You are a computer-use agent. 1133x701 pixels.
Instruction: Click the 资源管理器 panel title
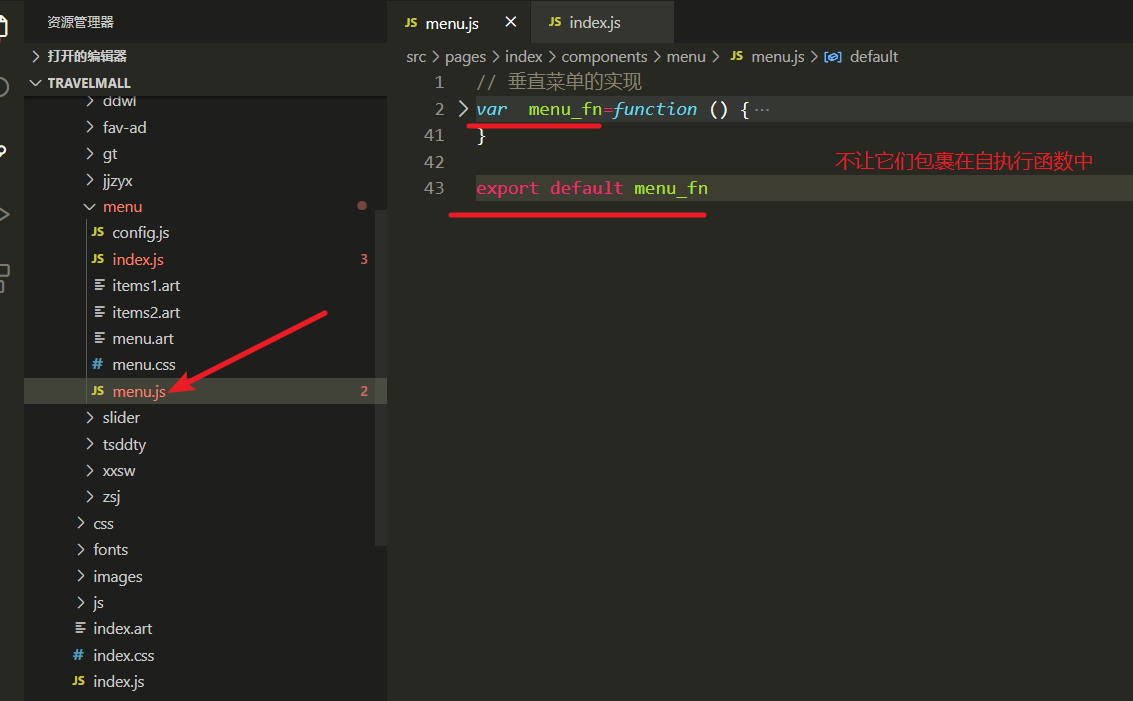click(80, 22)
